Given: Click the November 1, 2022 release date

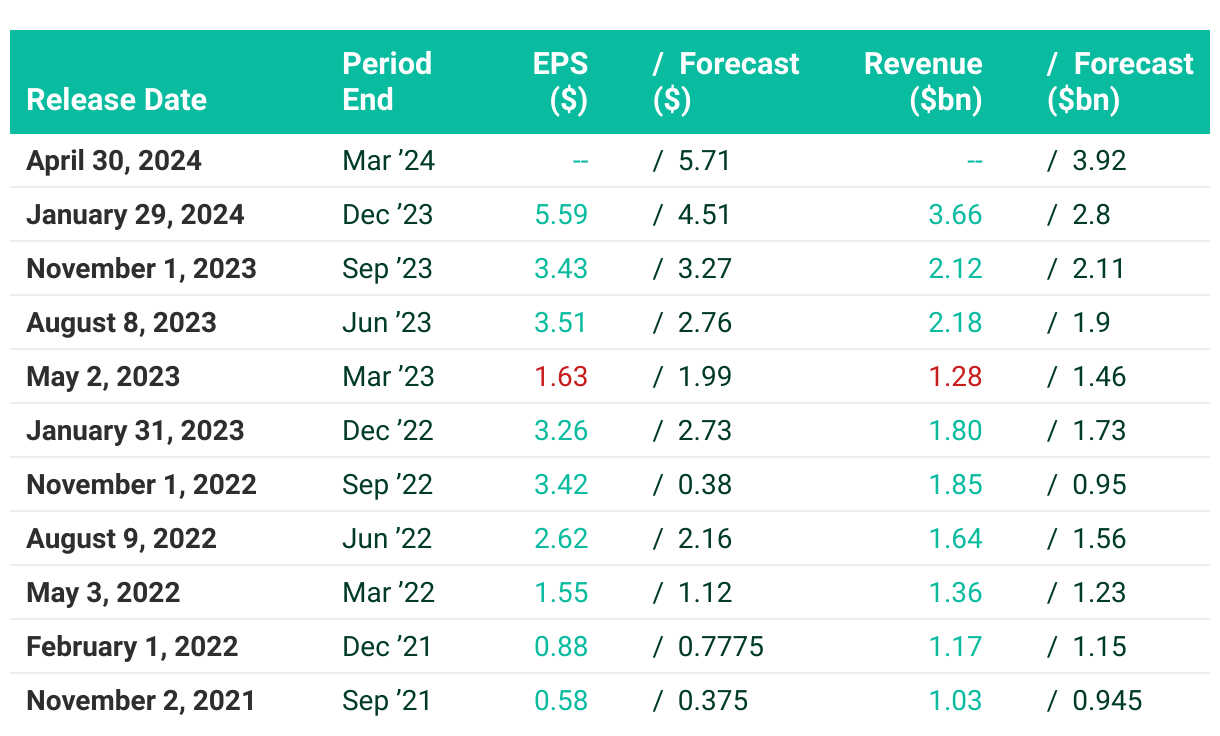Looking at the screenshot, I should 141,485.
